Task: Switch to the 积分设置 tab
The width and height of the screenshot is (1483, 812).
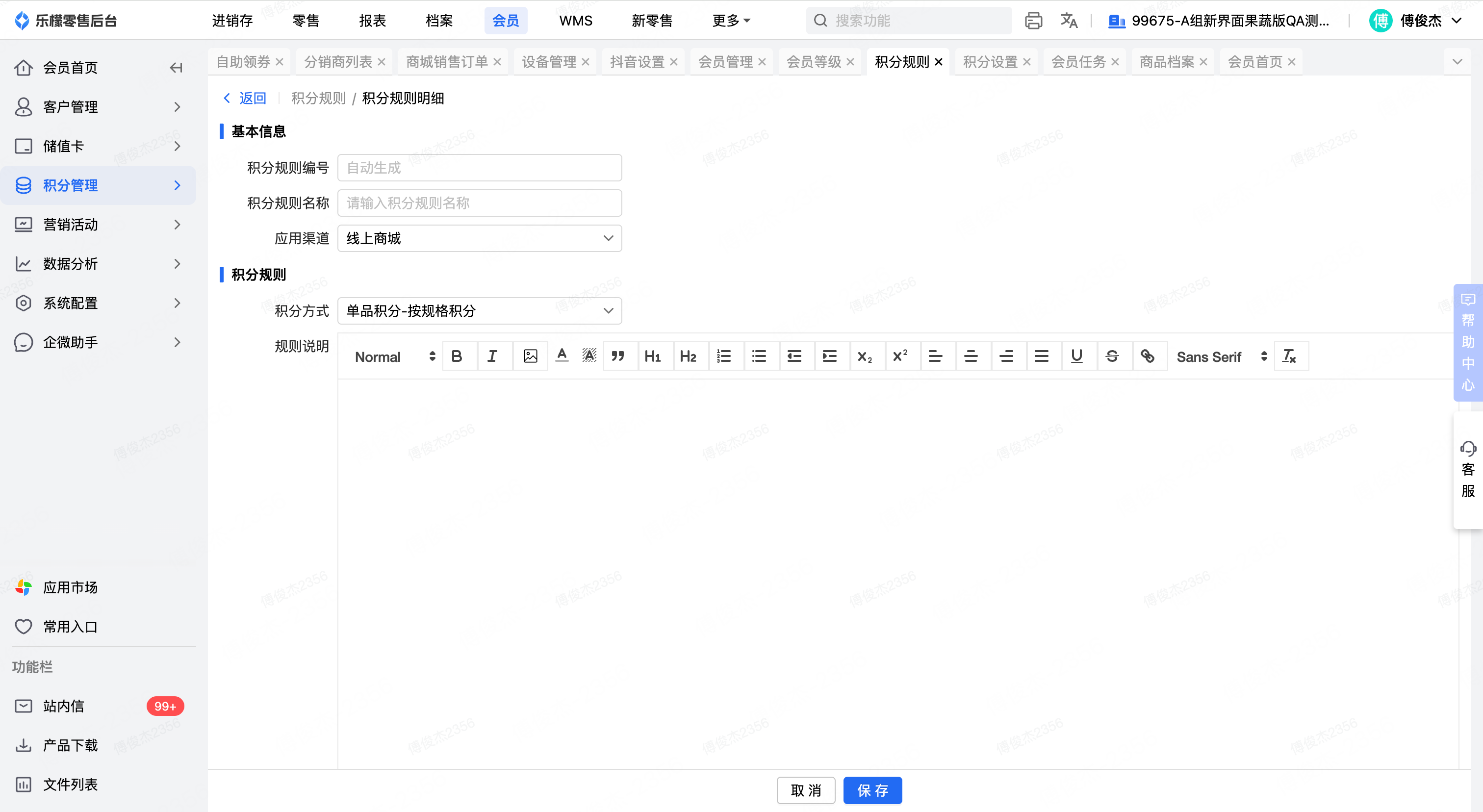Action: pyautogui.click(x=990, y=62)
